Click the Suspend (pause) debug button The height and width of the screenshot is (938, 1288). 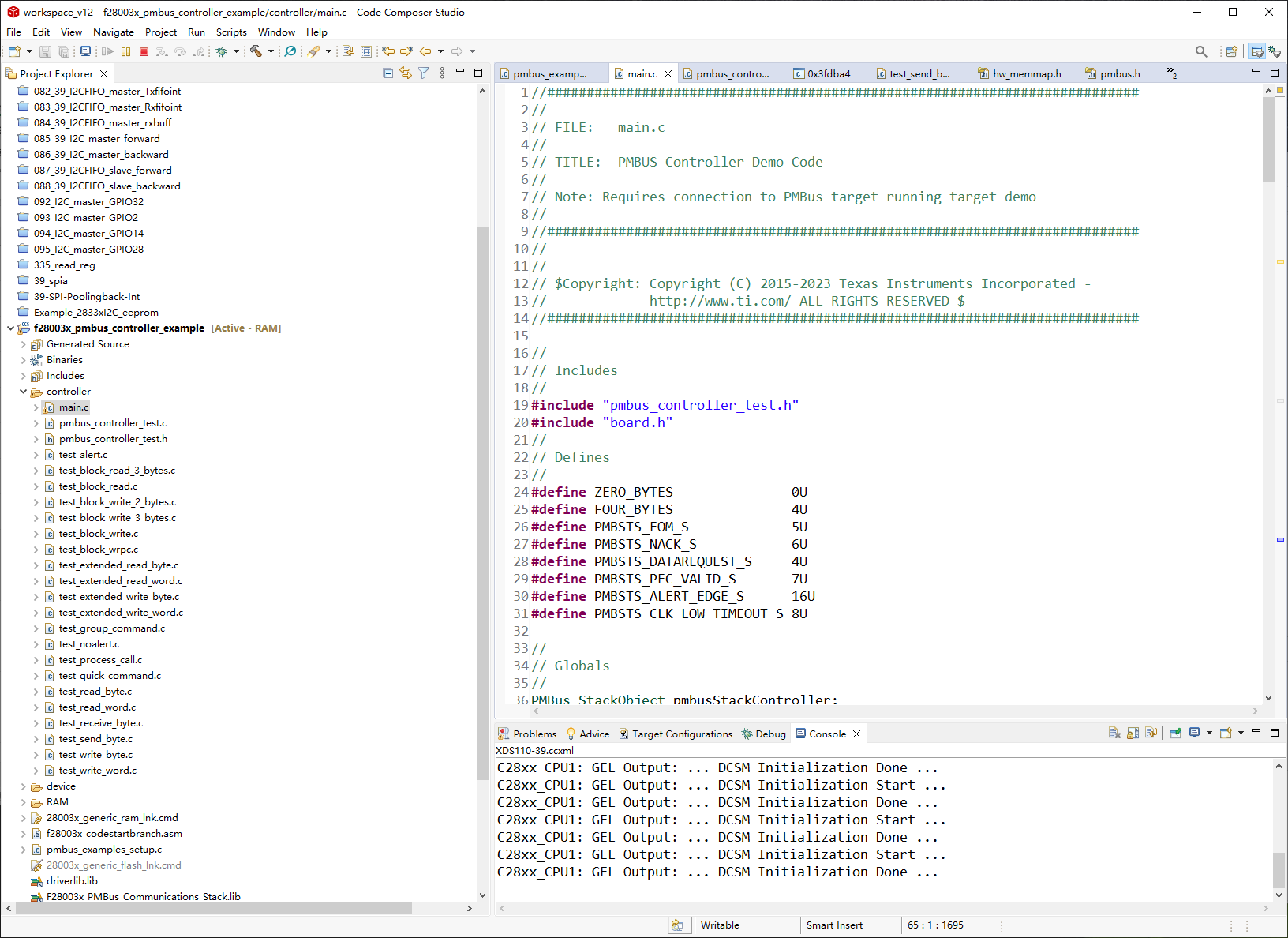[x=125, y=51]
